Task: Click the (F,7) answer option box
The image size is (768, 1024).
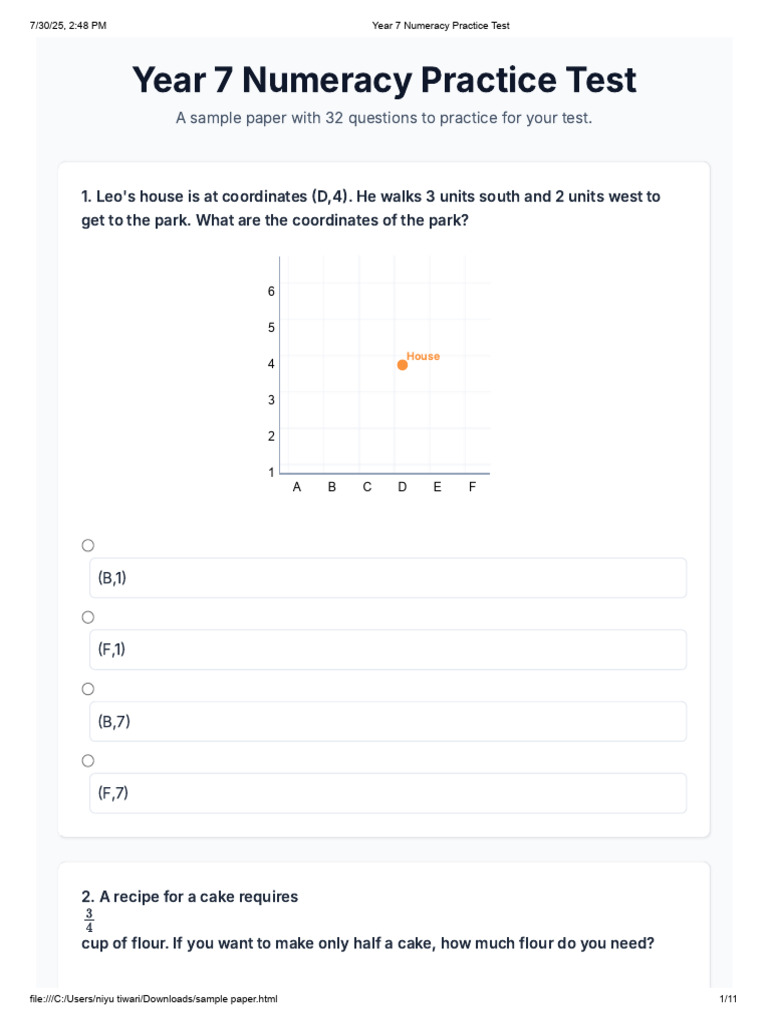Action: point(388,794)
